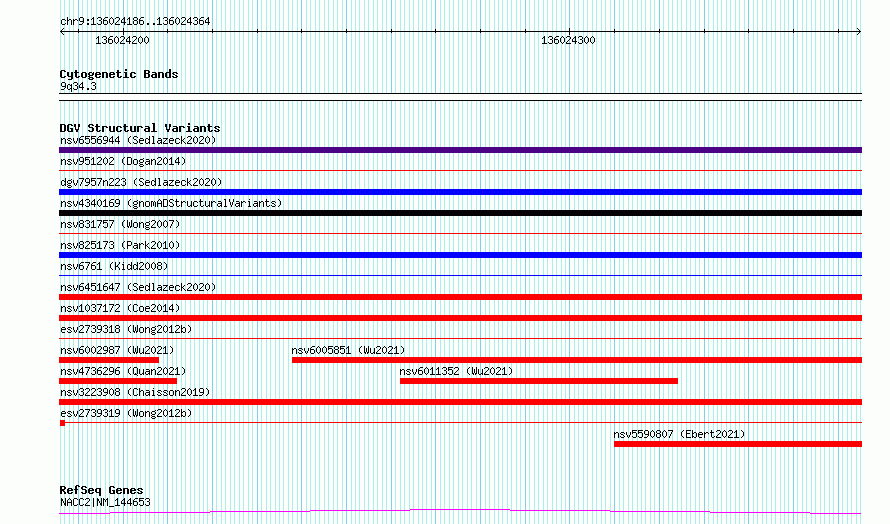Select the 9q34.3 band label
The image size is (890, 524).
coord(78,86)
